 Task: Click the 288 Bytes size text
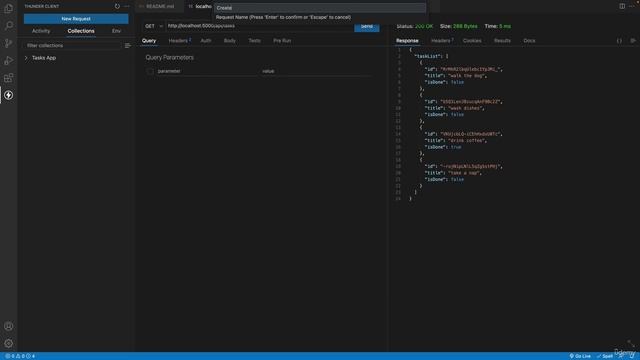[x=465, y=26]
